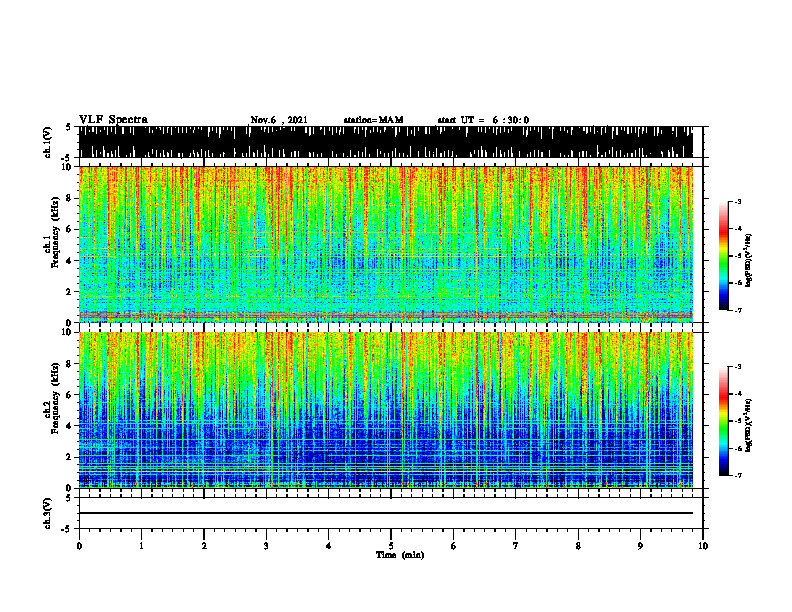The width and height of the screenshot is (792, 612).
Task: Click time axis tick label "10"
Action: coord(703,546)
